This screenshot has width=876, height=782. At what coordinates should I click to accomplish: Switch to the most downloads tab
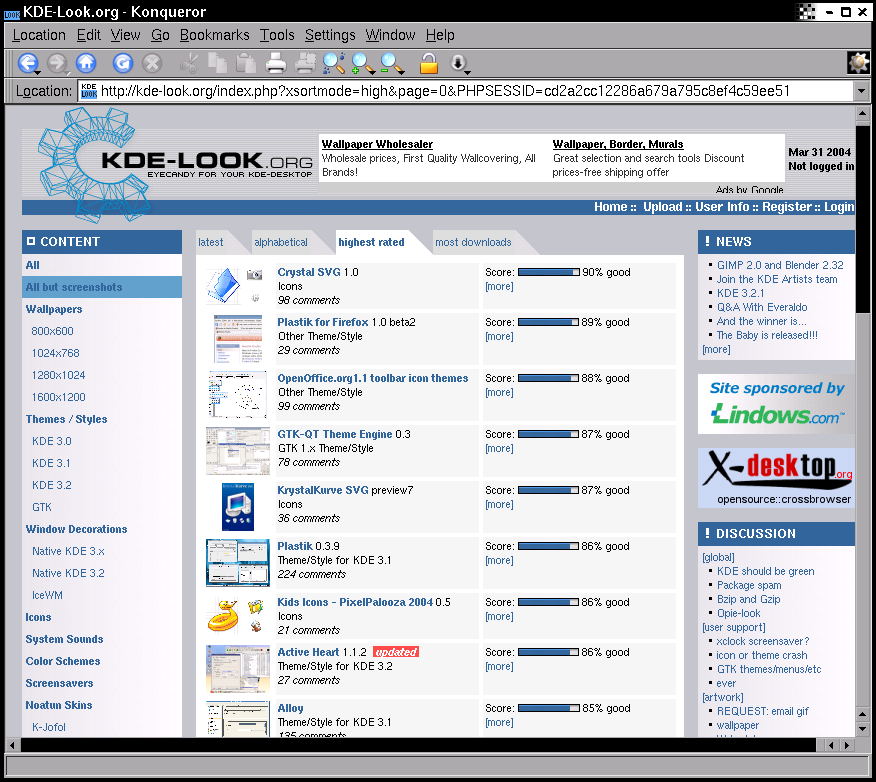473,242
